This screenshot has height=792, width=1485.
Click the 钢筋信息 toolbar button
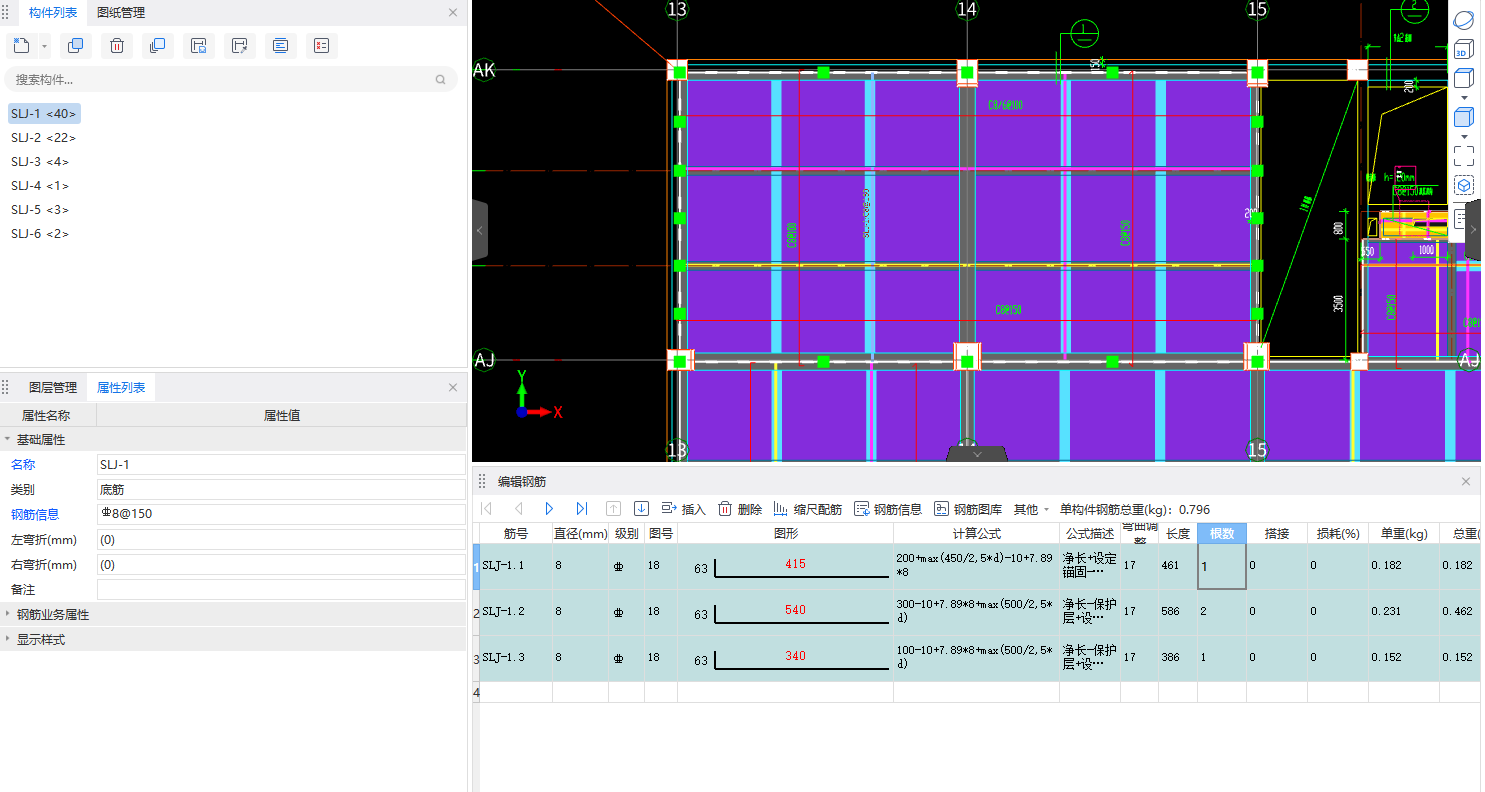coord(888,509)
